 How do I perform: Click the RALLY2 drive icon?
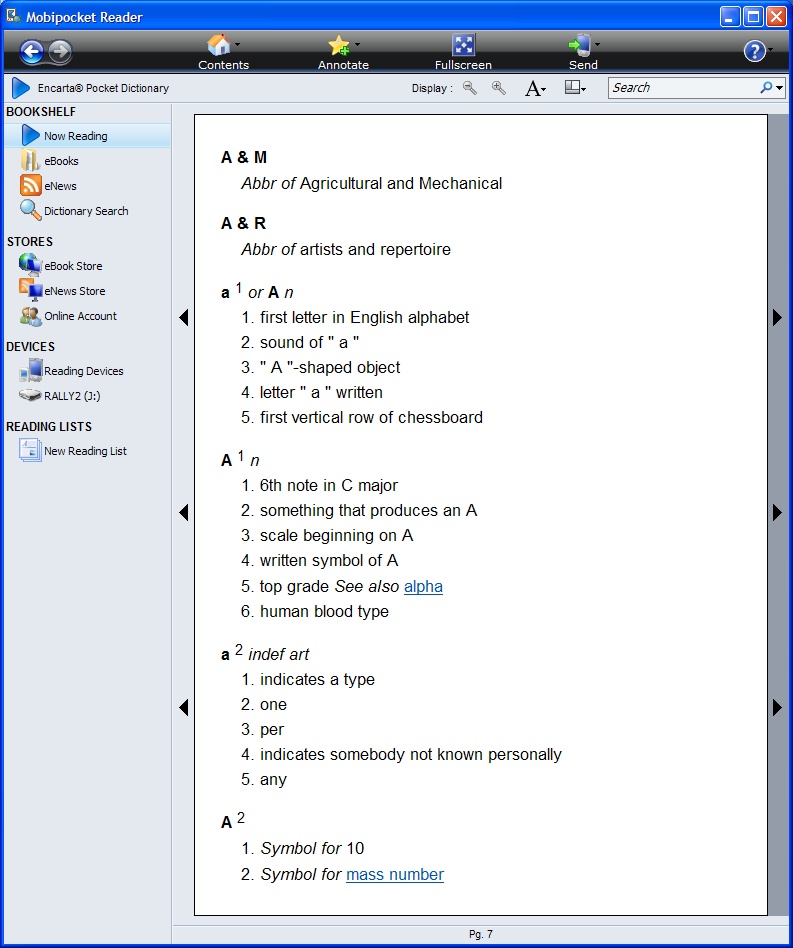pos(30,395)
